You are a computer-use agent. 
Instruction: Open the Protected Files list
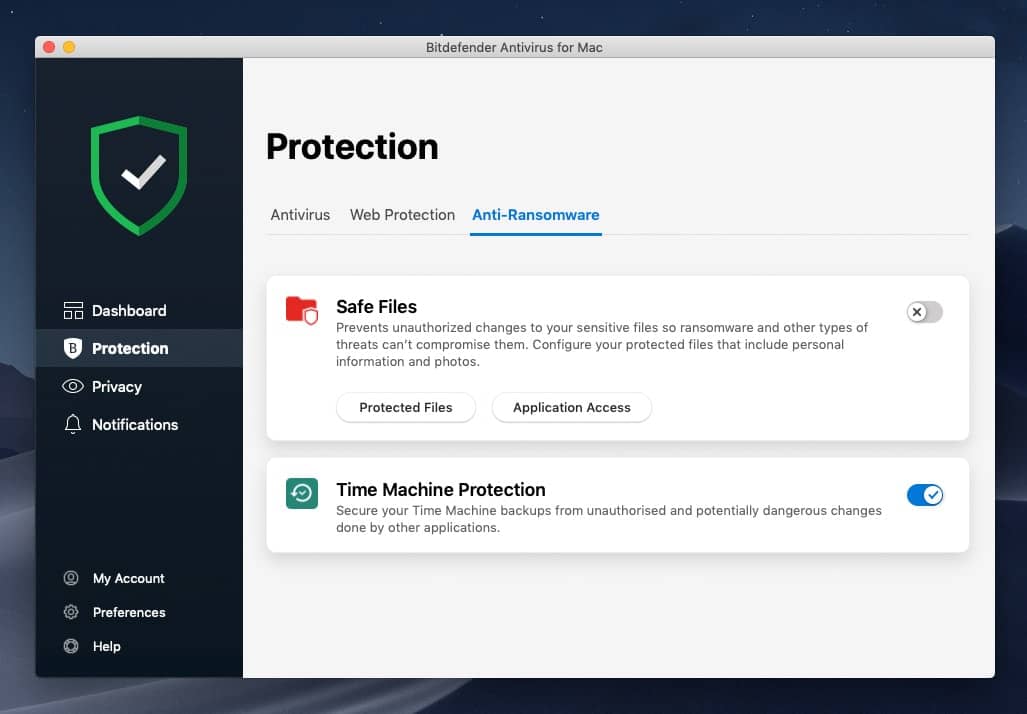[405, 407]
